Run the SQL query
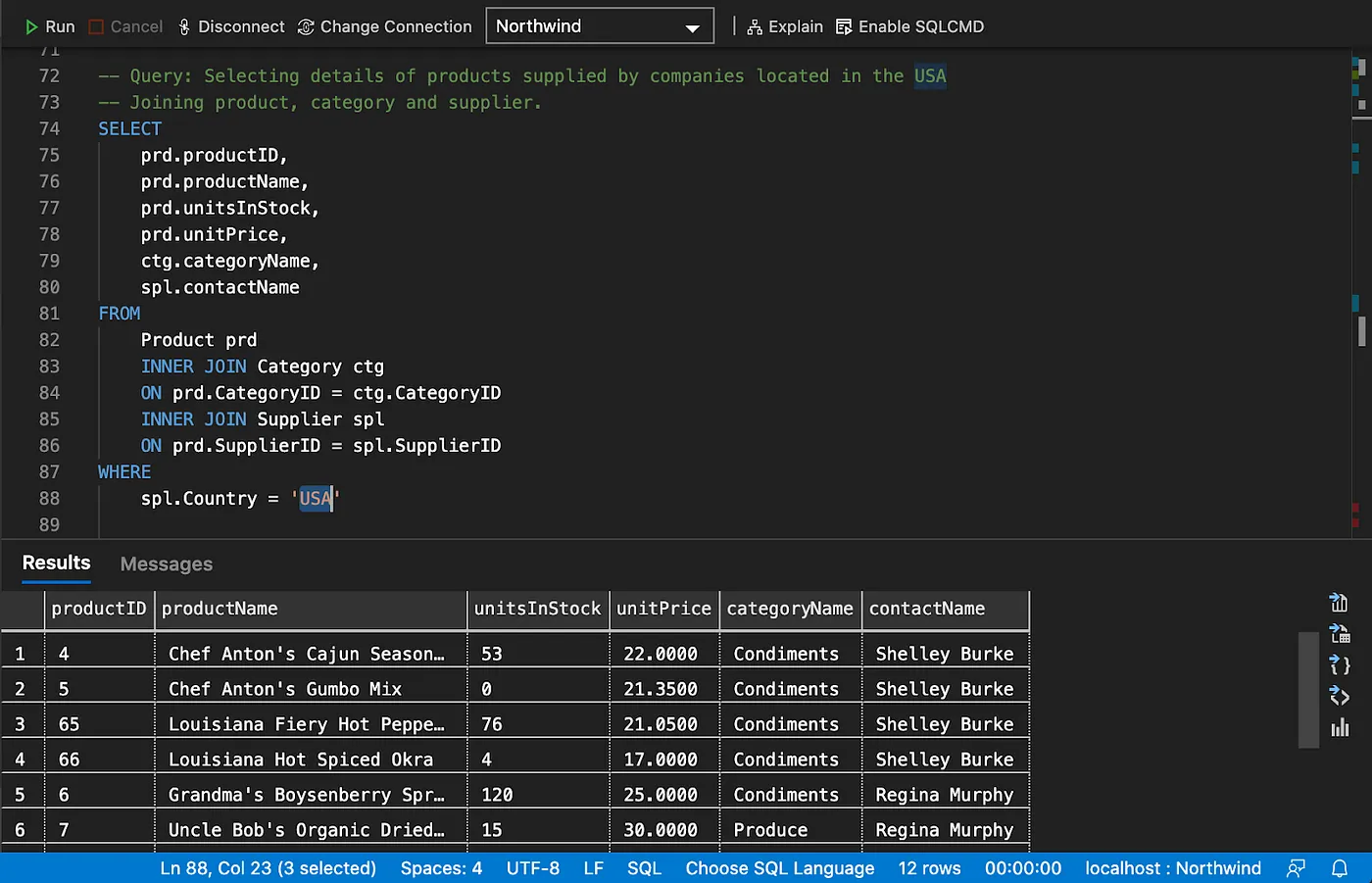The height and width of the screenshot is (883, 1372). pyautogui.click(x=49, y=26)
